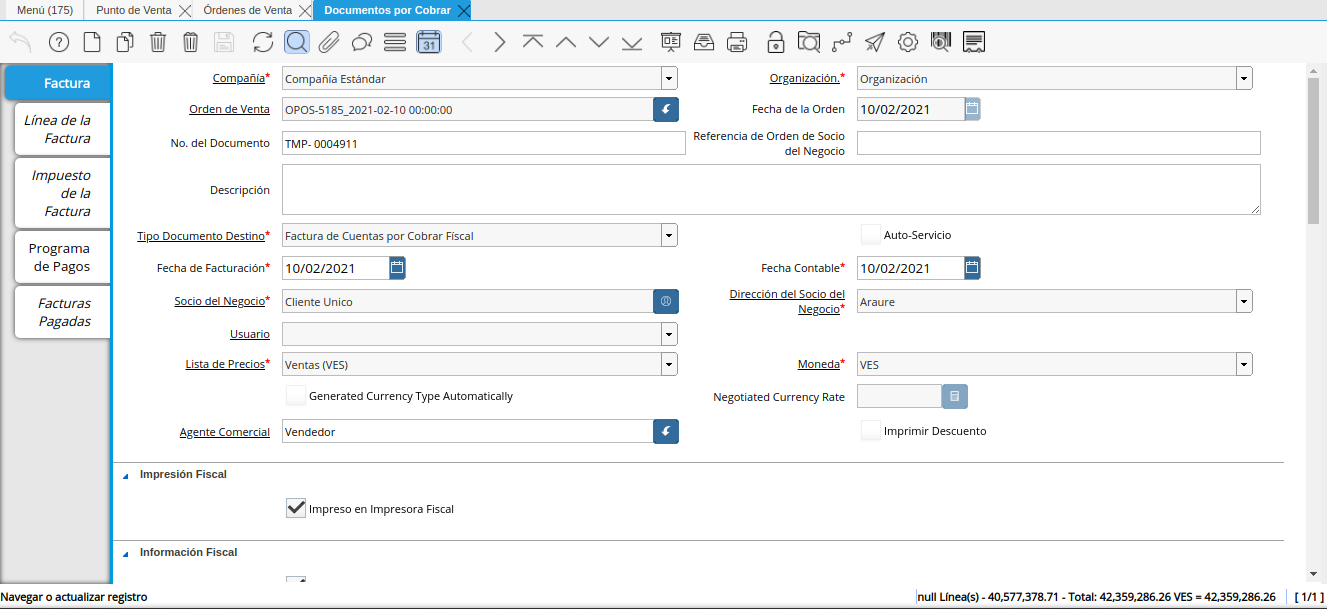Open the Línea de la Factura tab
The height and width of the screenshot is (609, 1327).
coord(58,129)
